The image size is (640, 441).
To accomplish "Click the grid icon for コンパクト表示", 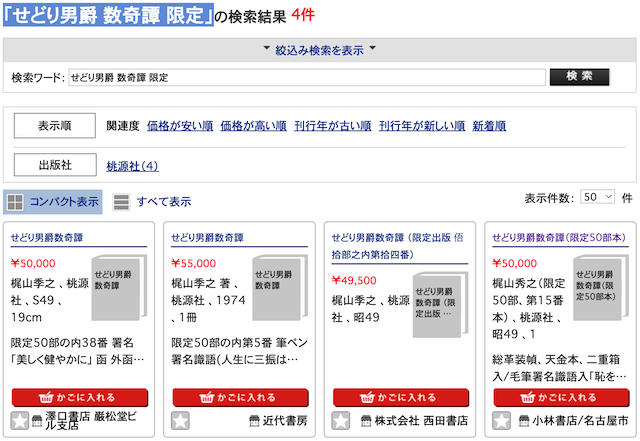I will [15, 202].
